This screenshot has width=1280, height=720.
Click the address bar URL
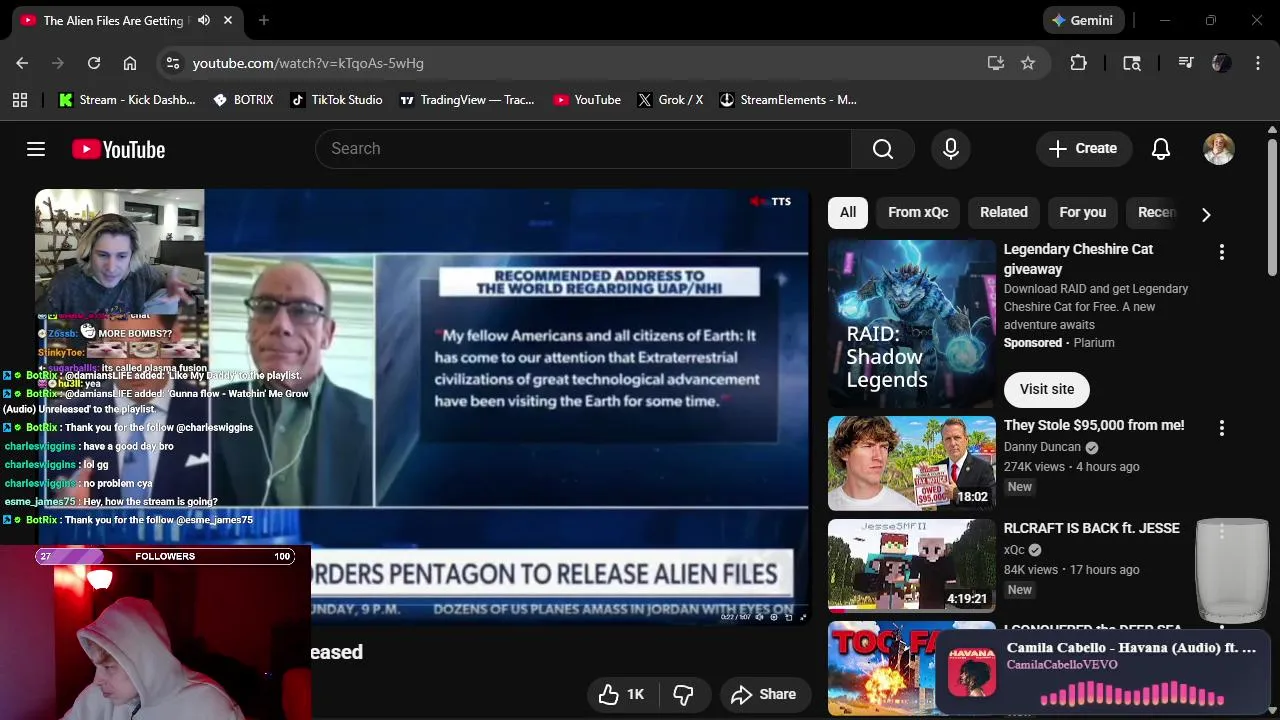point(308,63)
